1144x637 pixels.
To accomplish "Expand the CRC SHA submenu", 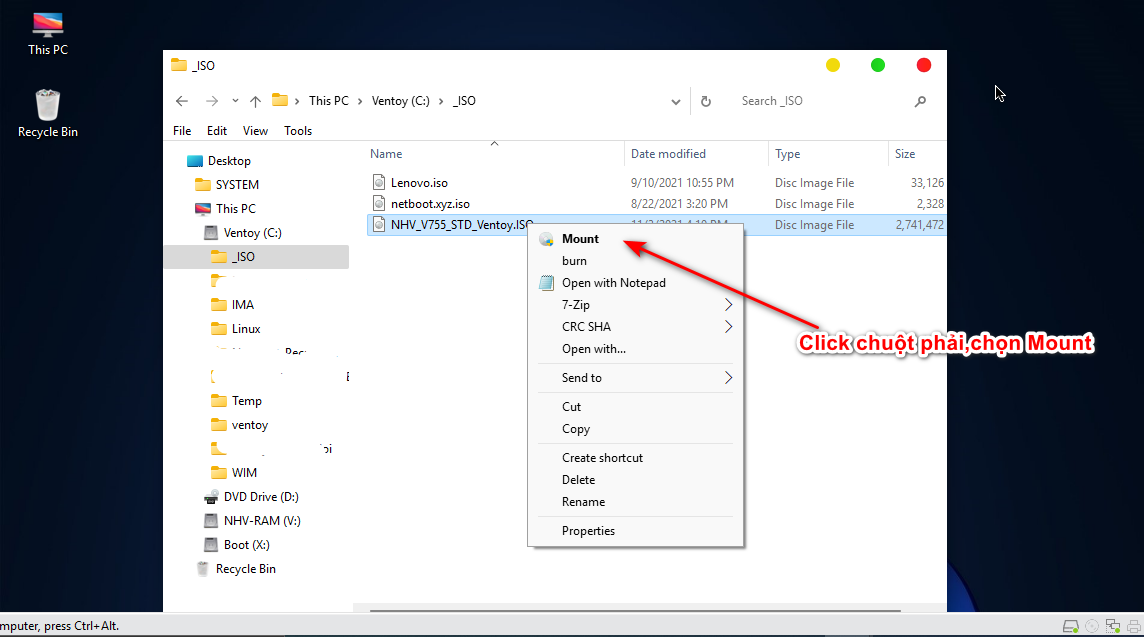I will pyautogui.click(x=635, y=327).
